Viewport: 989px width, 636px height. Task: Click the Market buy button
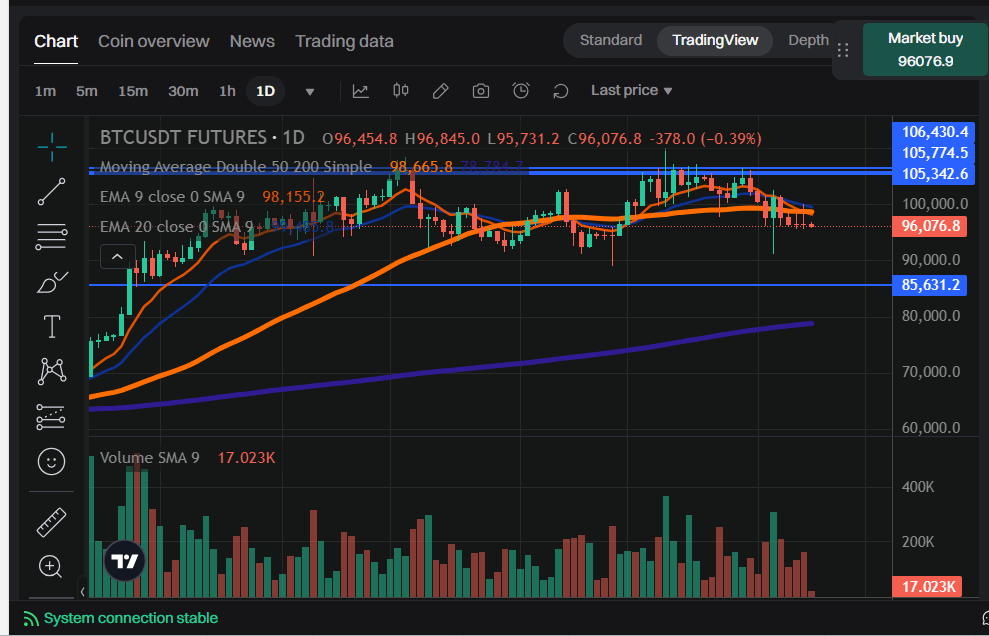[x=925, y=49]
